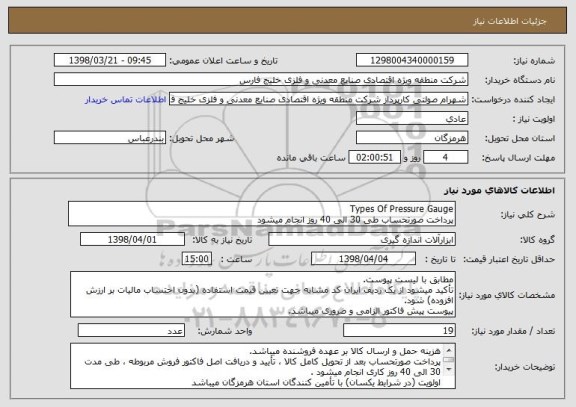Image resolution: width=576 pixels, height=407 pixels.
Task: Click the priority field showing عادی
Action: (412, 119)
